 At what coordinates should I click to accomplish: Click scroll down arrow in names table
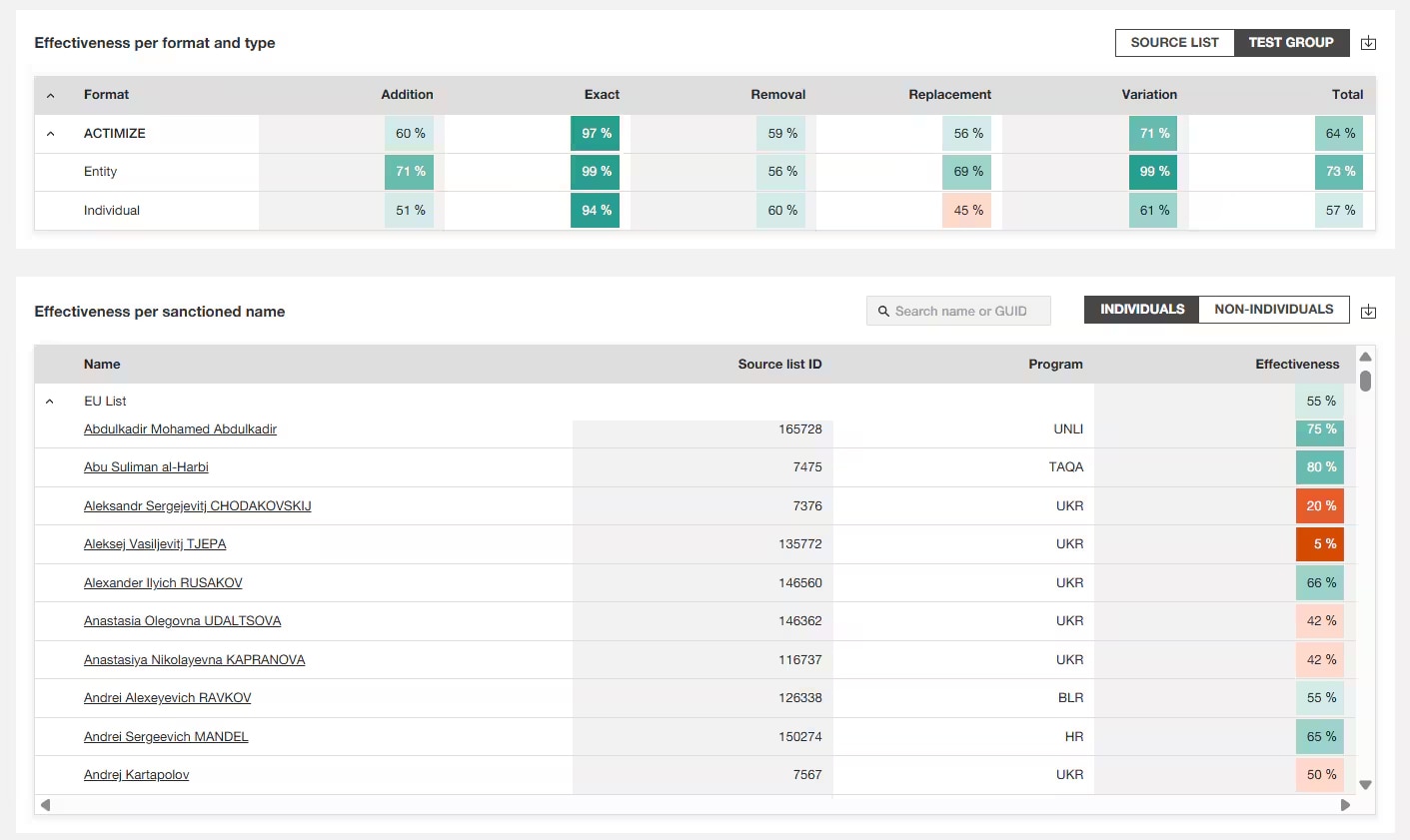click(x=1365, y=785)
